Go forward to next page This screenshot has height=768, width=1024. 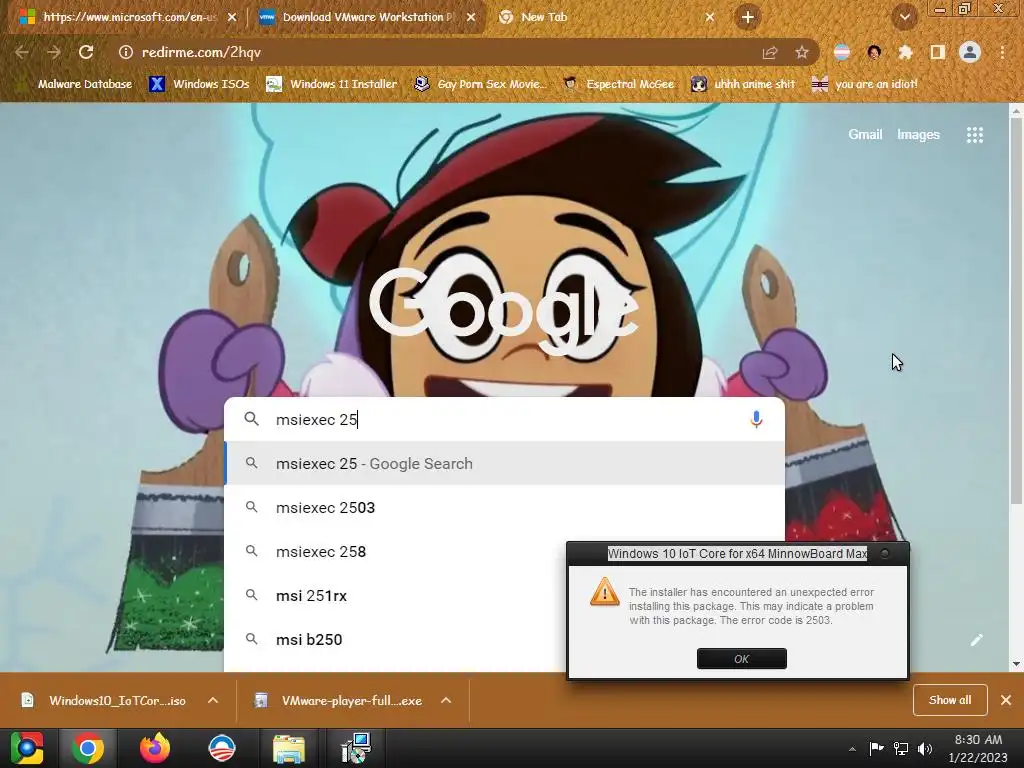tap(54, 52)
